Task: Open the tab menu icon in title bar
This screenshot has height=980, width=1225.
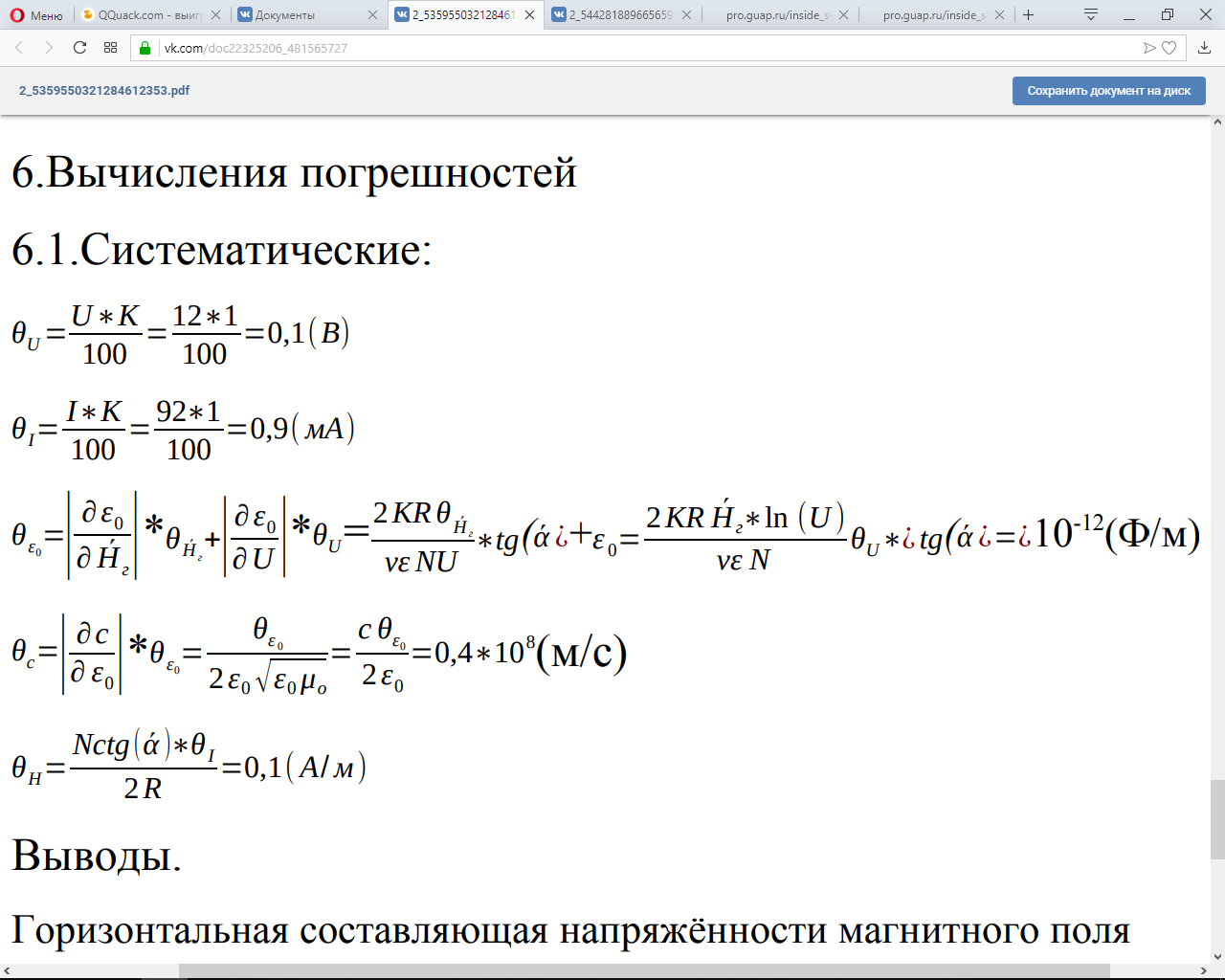Action: click(x=1090, y=15)
